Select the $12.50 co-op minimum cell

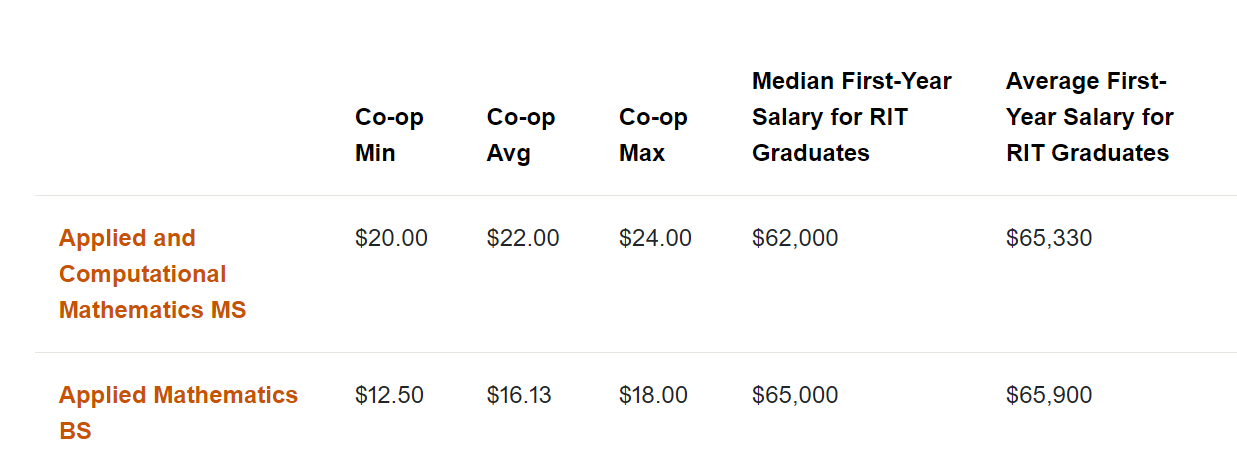[x=389, y=395]
